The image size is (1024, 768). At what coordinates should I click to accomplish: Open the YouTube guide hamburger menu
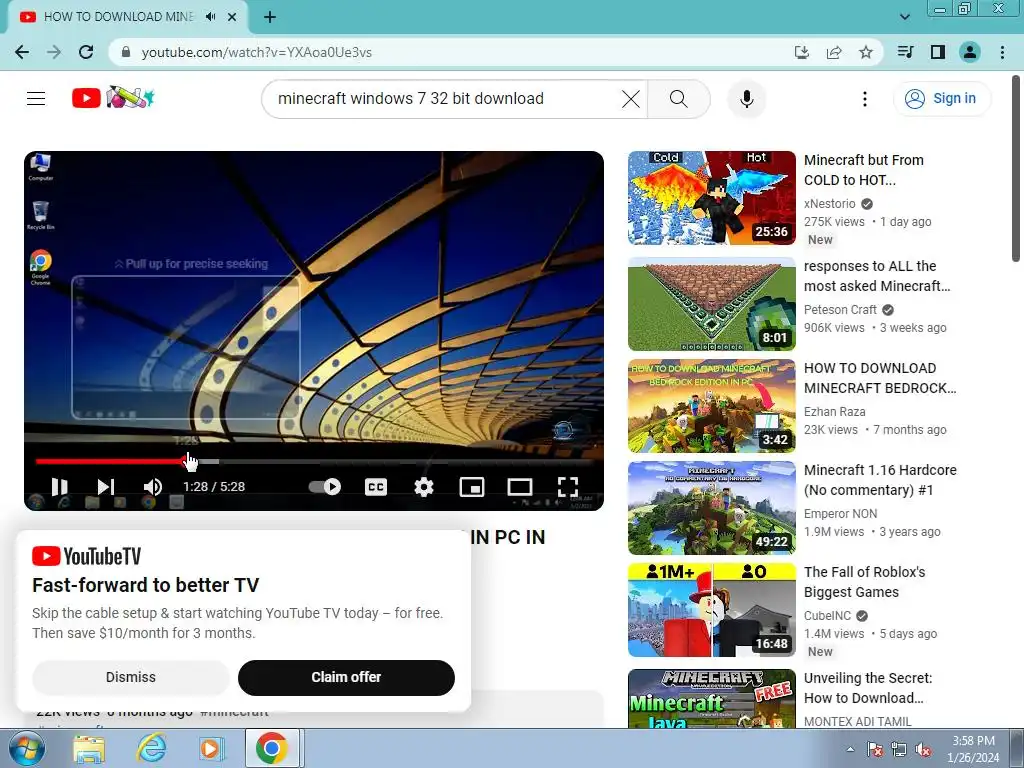tap(36, 99)
